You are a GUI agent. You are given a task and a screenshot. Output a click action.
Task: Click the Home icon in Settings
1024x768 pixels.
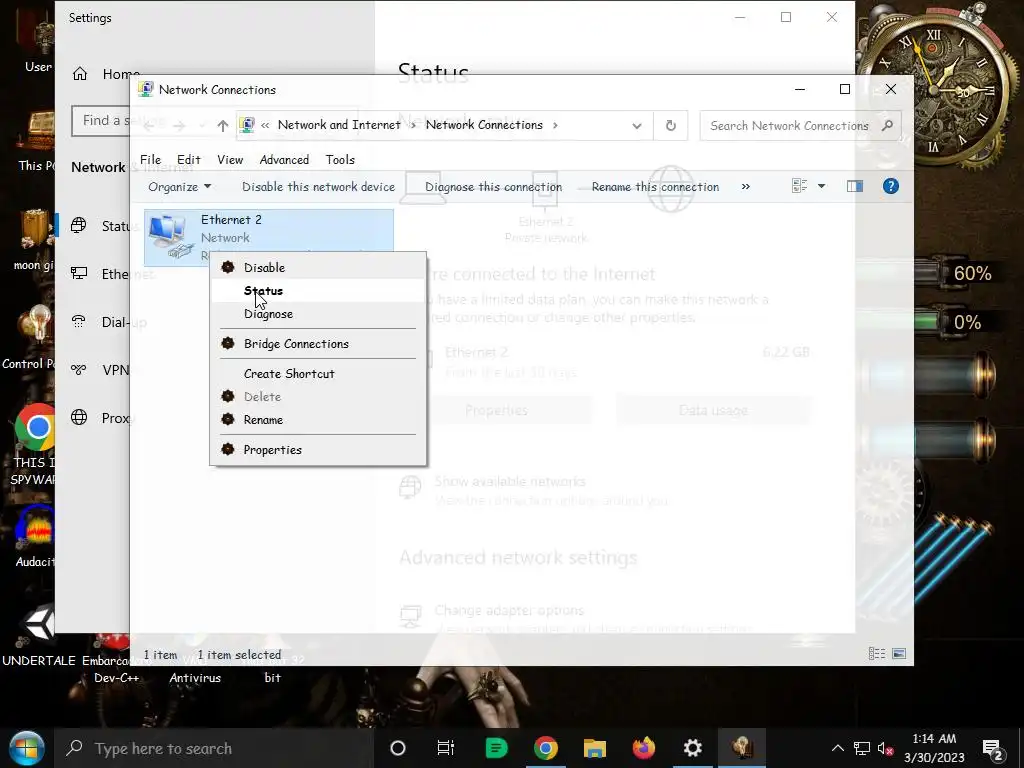(80, 74)
